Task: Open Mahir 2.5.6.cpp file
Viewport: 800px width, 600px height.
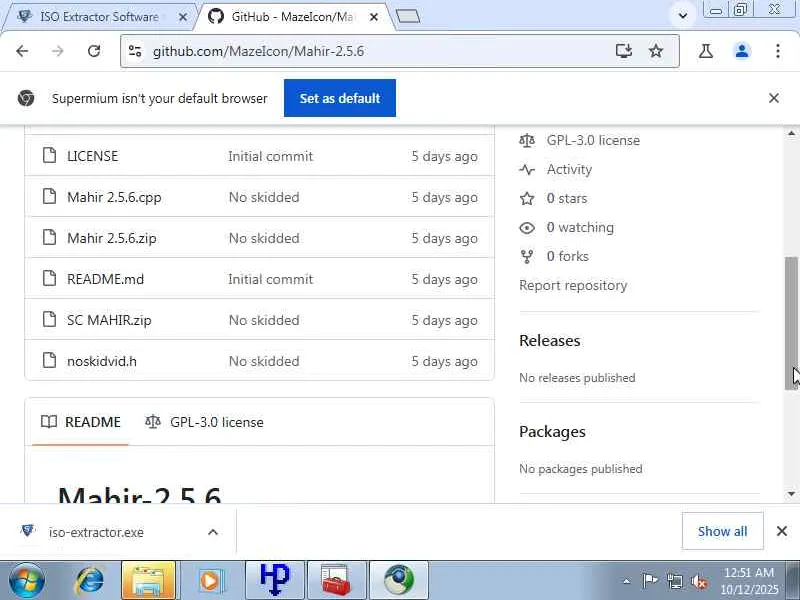Action: tap(114, 197)
